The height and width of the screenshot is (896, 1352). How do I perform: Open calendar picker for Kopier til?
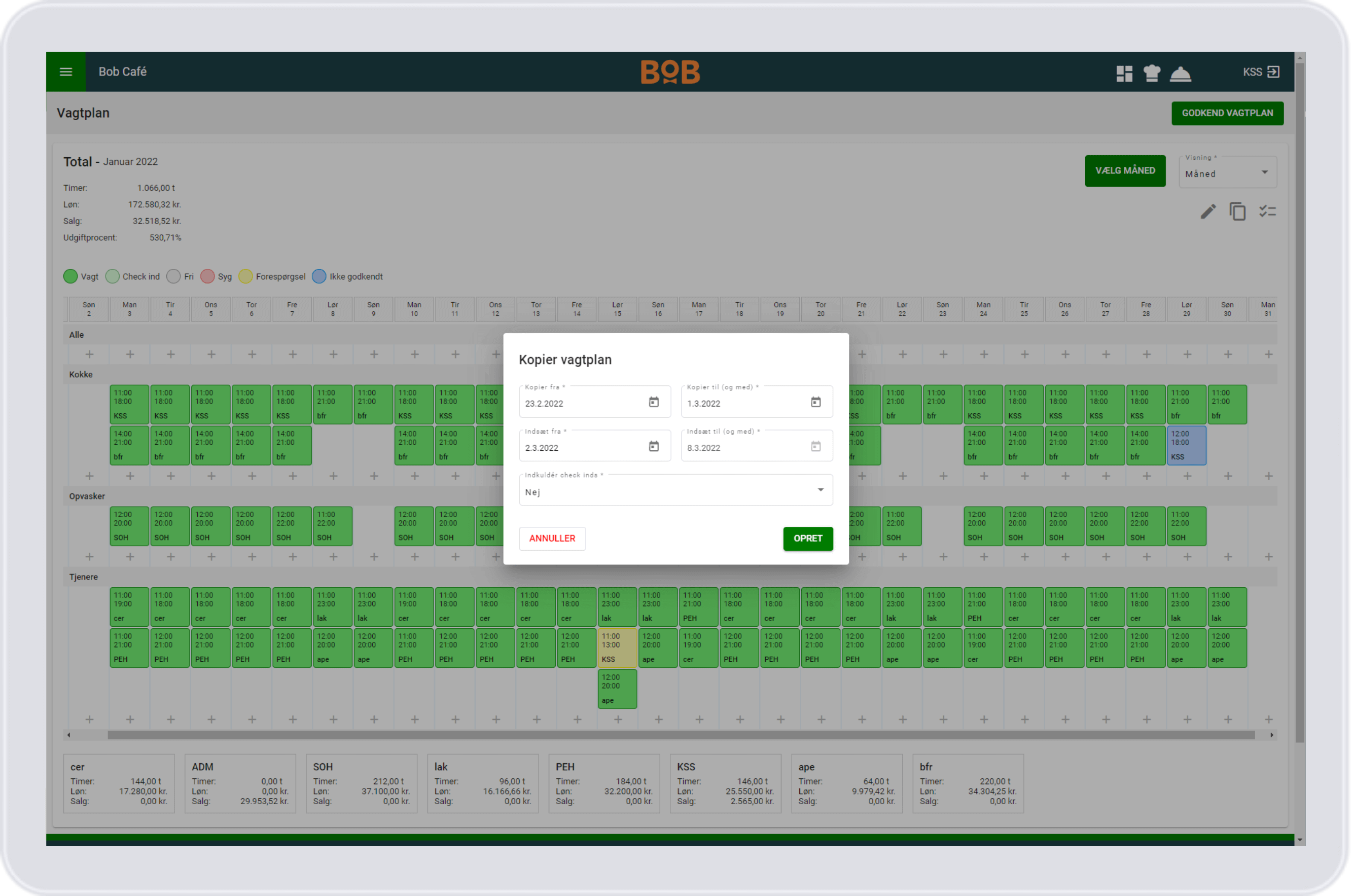(x=815, y=402)
